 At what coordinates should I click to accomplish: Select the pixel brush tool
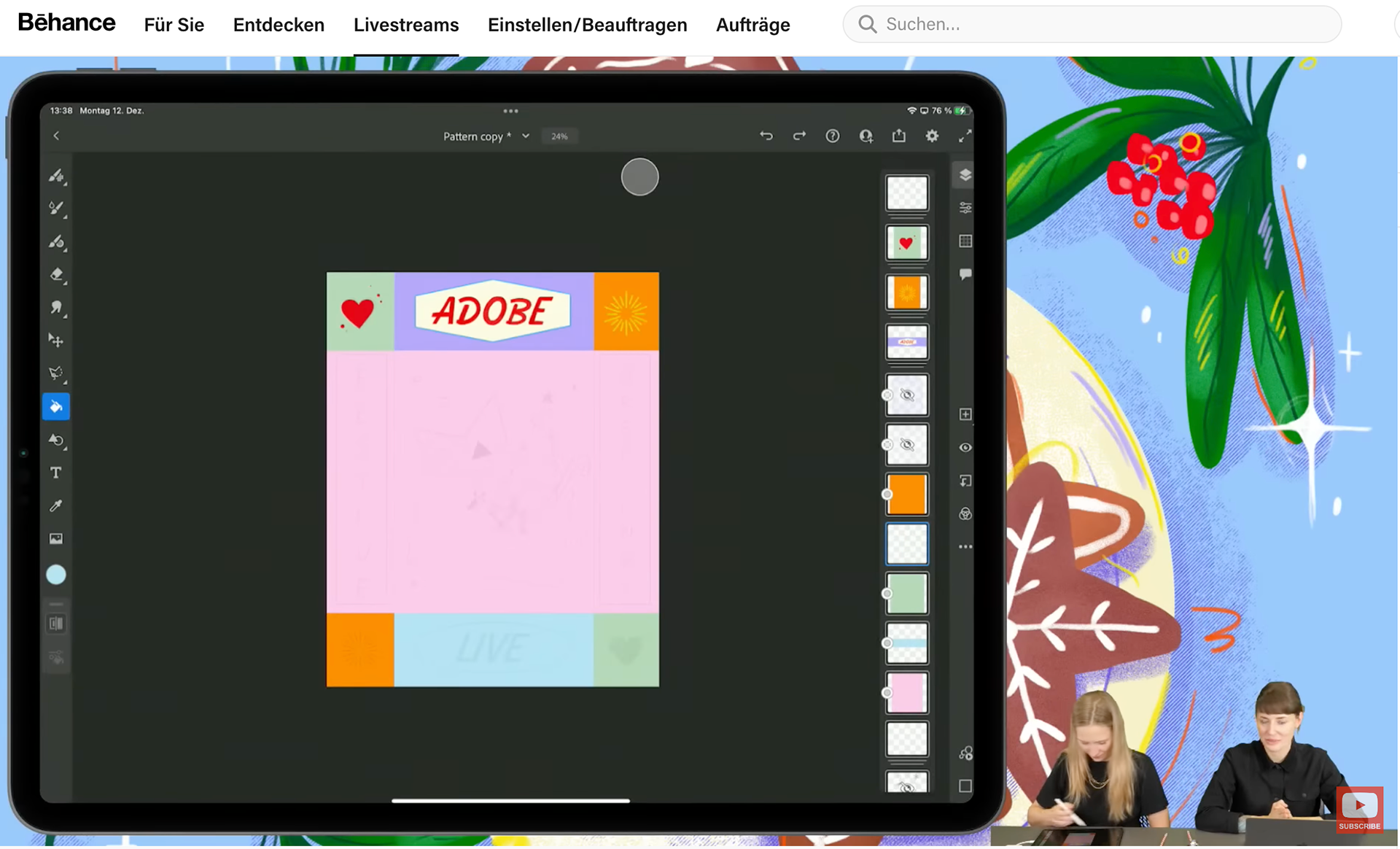[56, 176]
